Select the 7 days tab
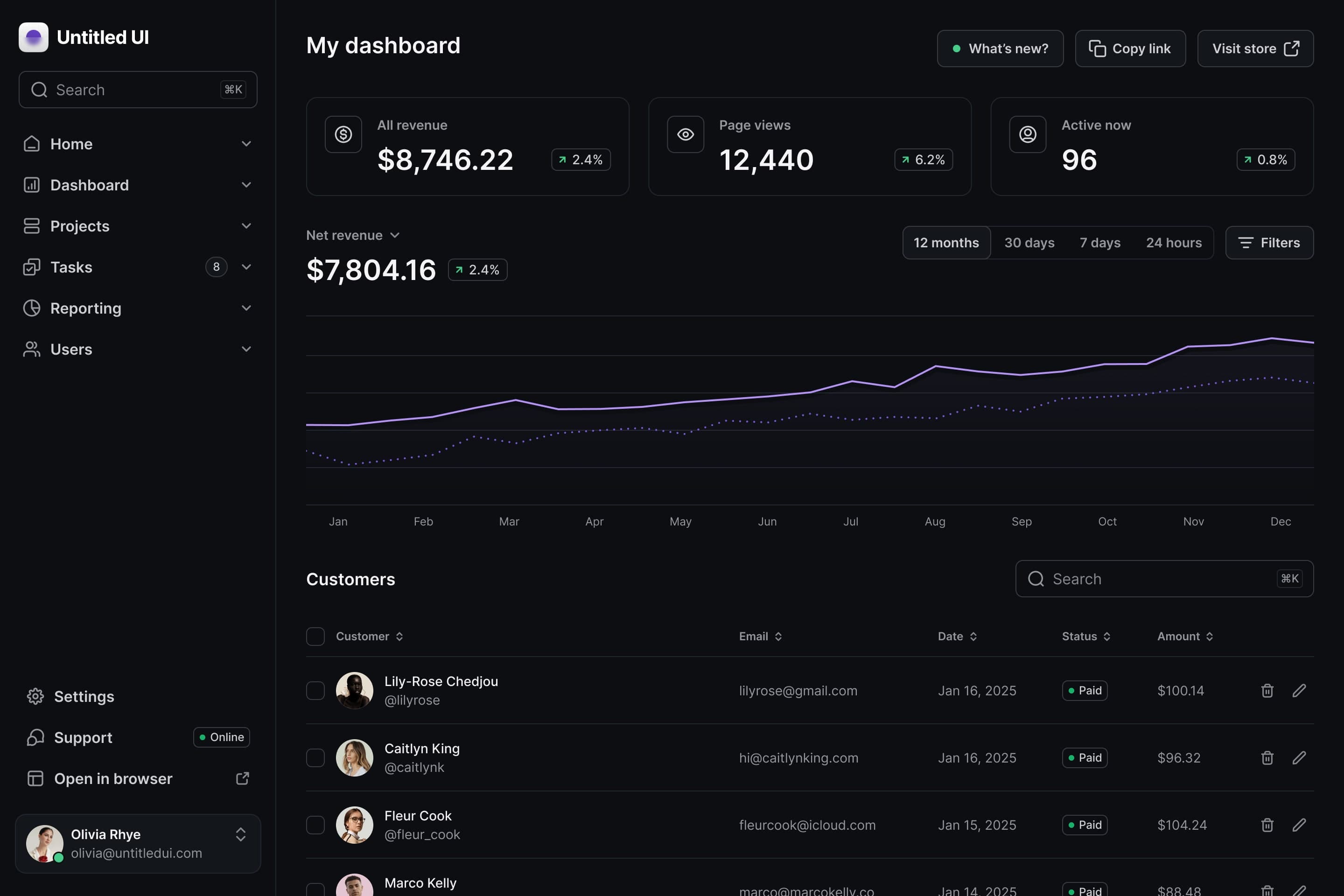 (x=1100, y=242)
